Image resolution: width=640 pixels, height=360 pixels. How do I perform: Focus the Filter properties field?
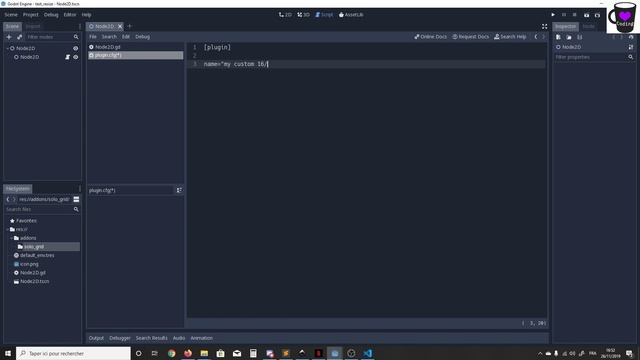(x=594, y=57)
